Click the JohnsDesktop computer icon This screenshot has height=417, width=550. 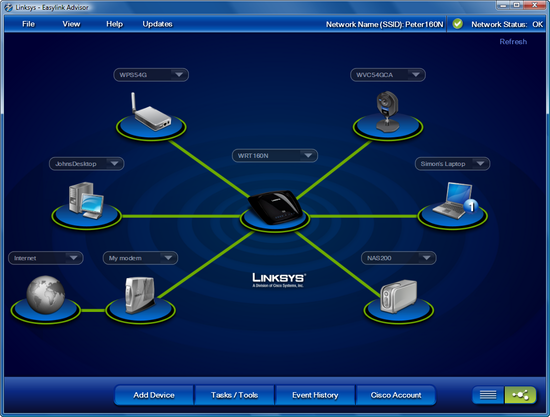click(x=86, y=200)
